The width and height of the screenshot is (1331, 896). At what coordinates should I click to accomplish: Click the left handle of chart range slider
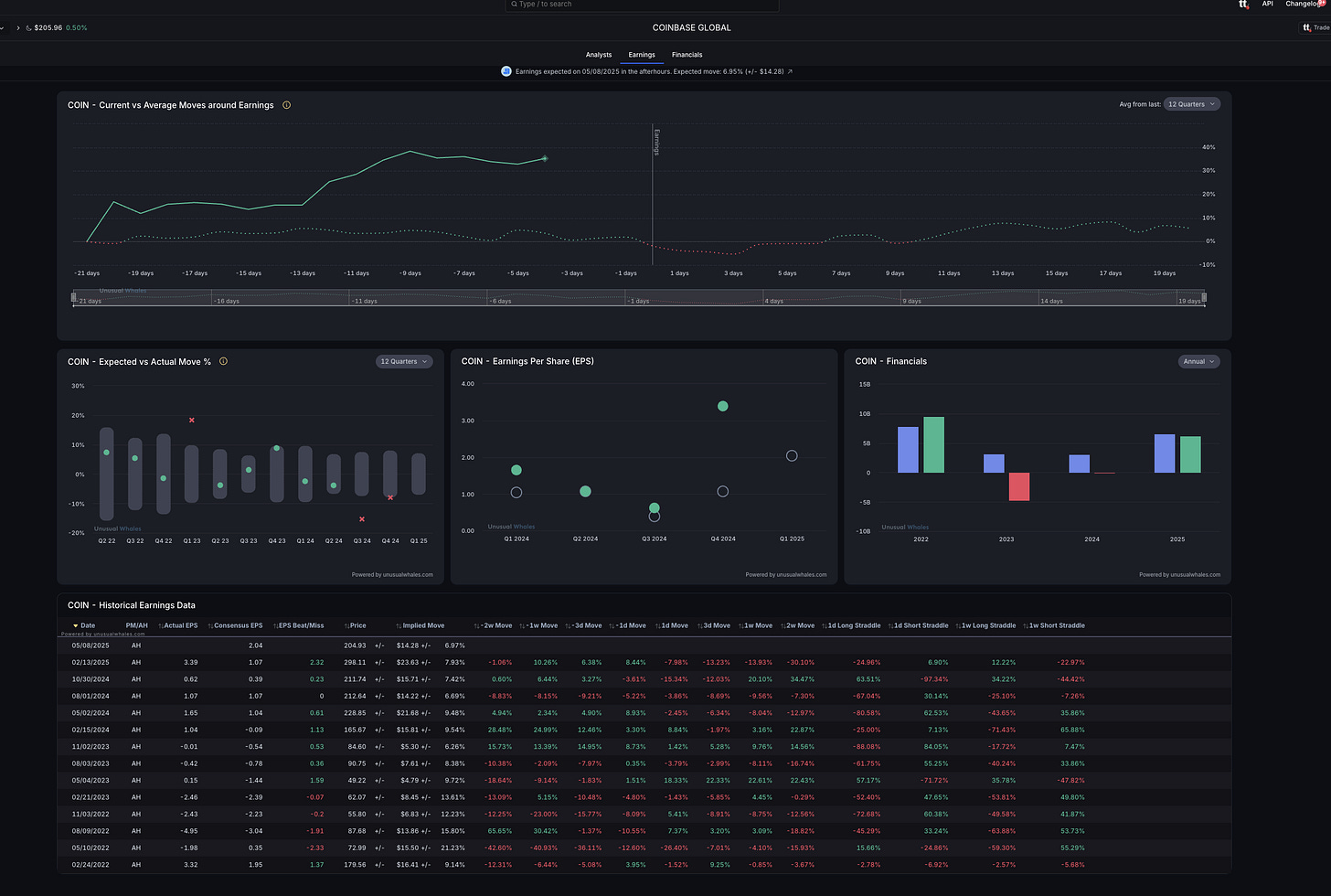tap(74, 297)
